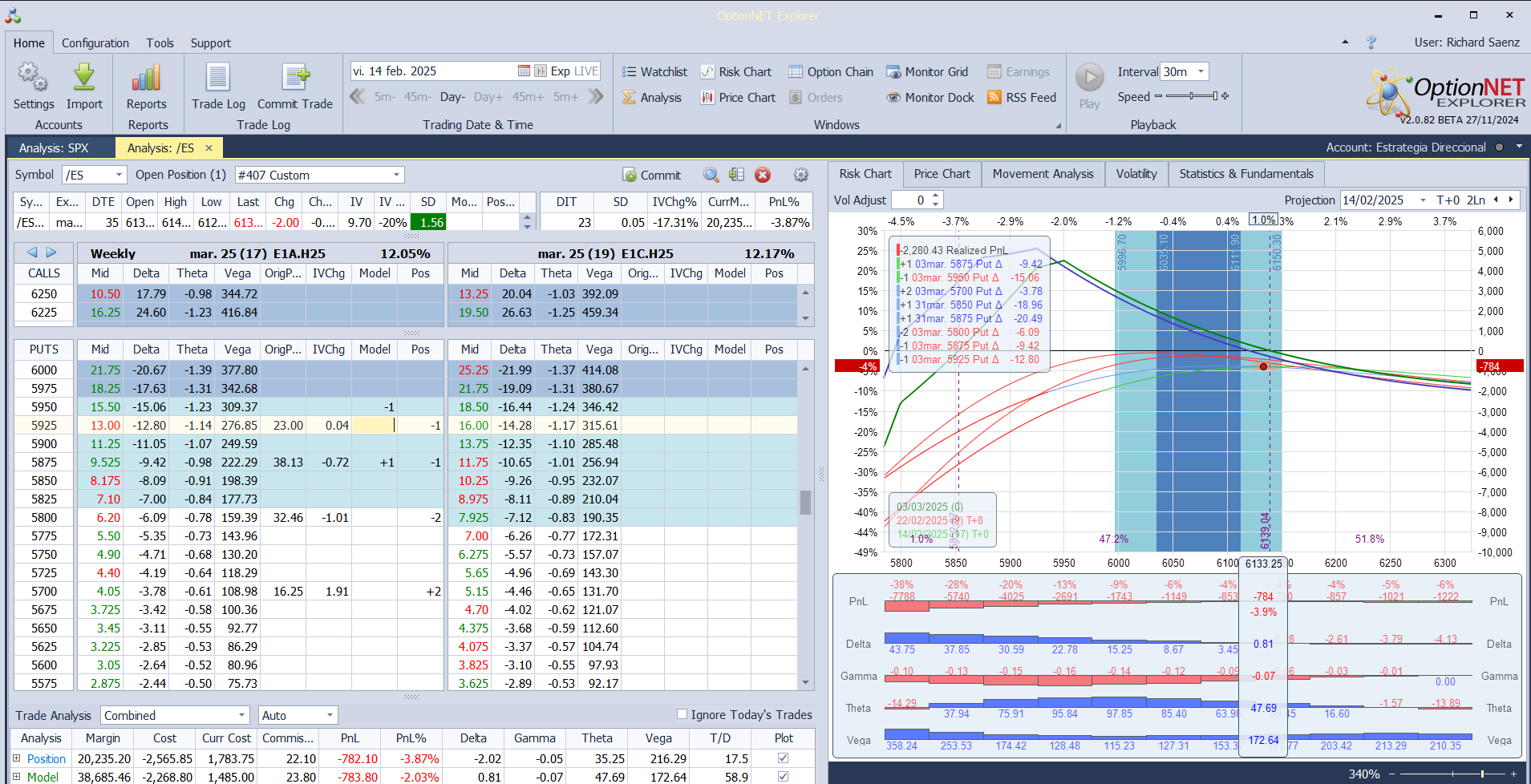Click the red delete X icon

[763, 175]
